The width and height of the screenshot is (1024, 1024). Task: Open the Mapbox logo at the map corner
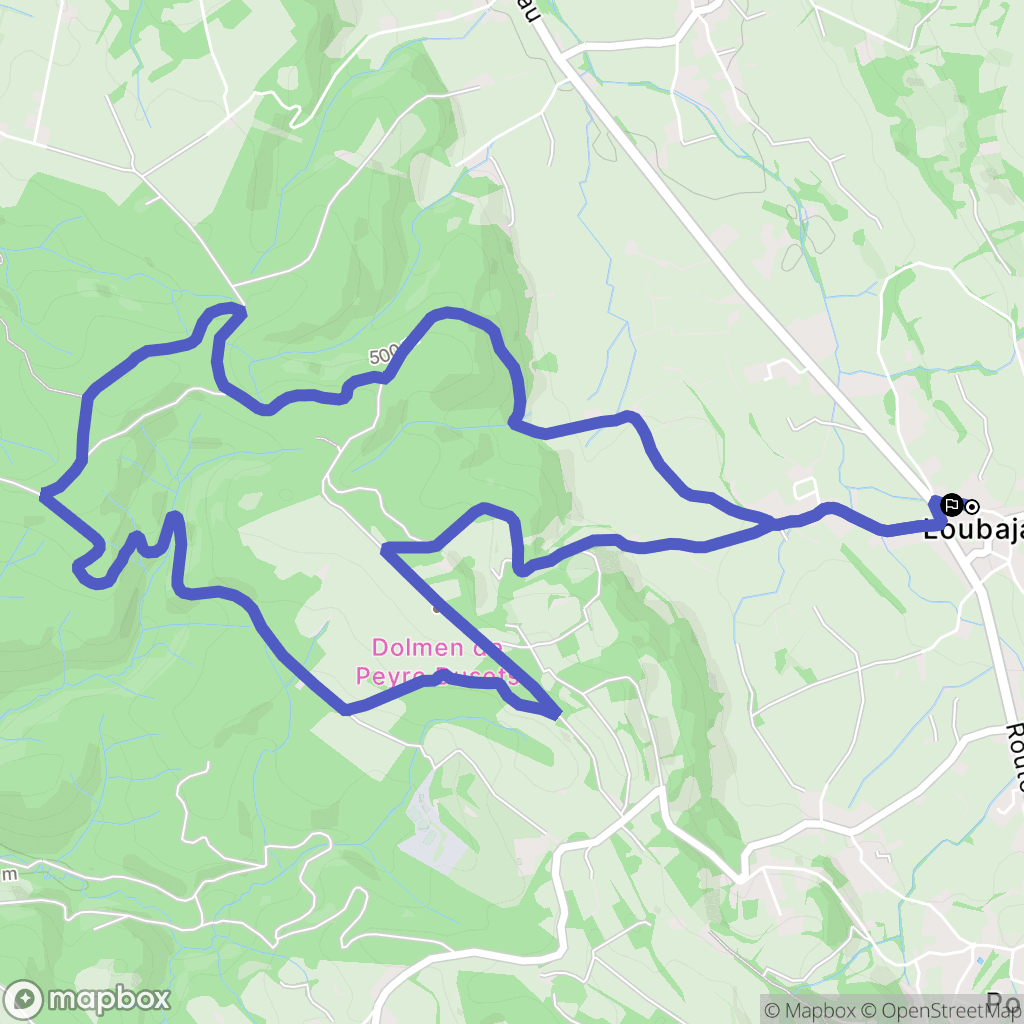86,999
